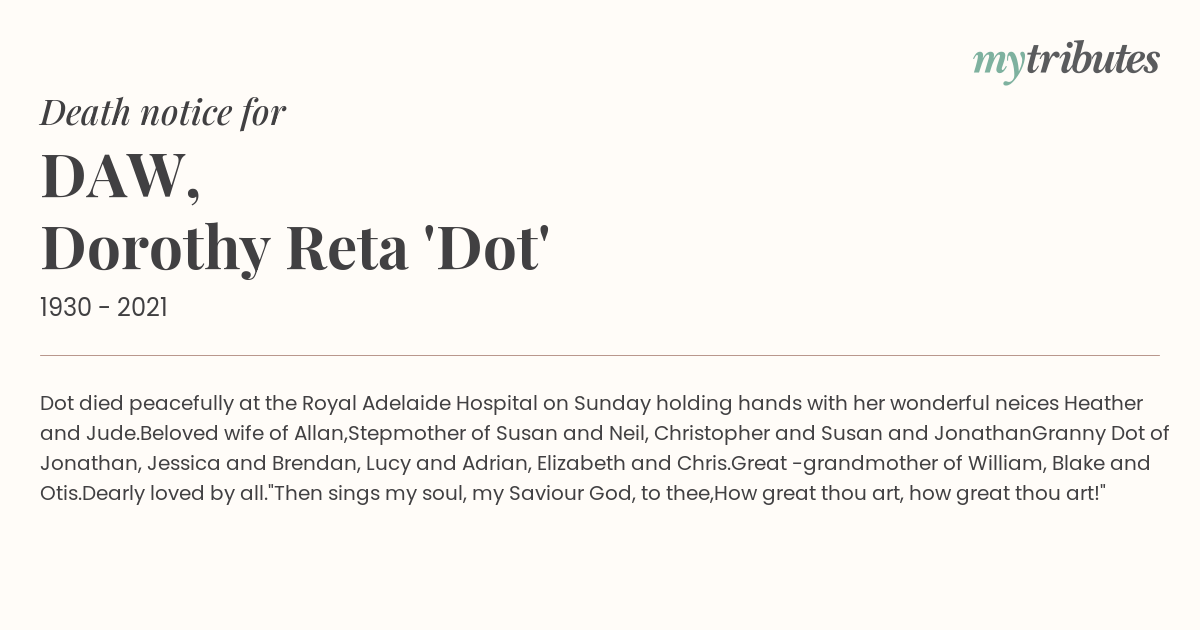Click the horizontal divider line
Screen dimensions: 1200x630
(600, 355)
